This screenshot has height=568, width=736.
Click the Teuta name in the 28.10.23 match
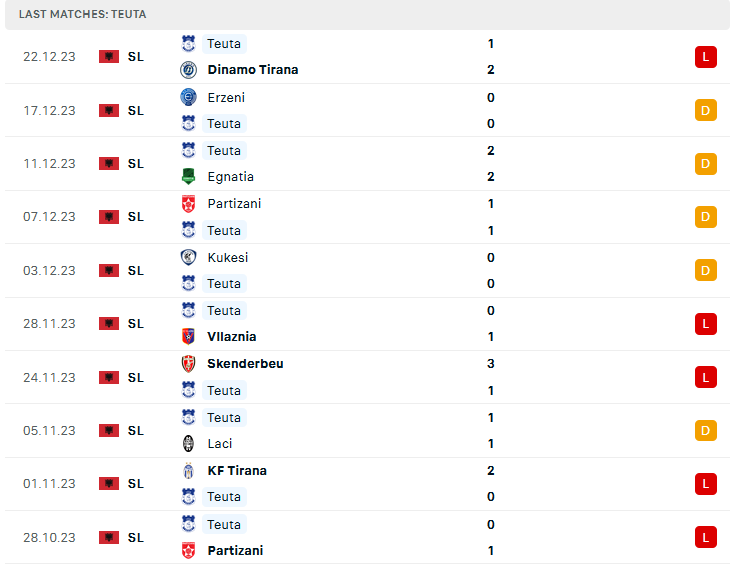(224, 524)
